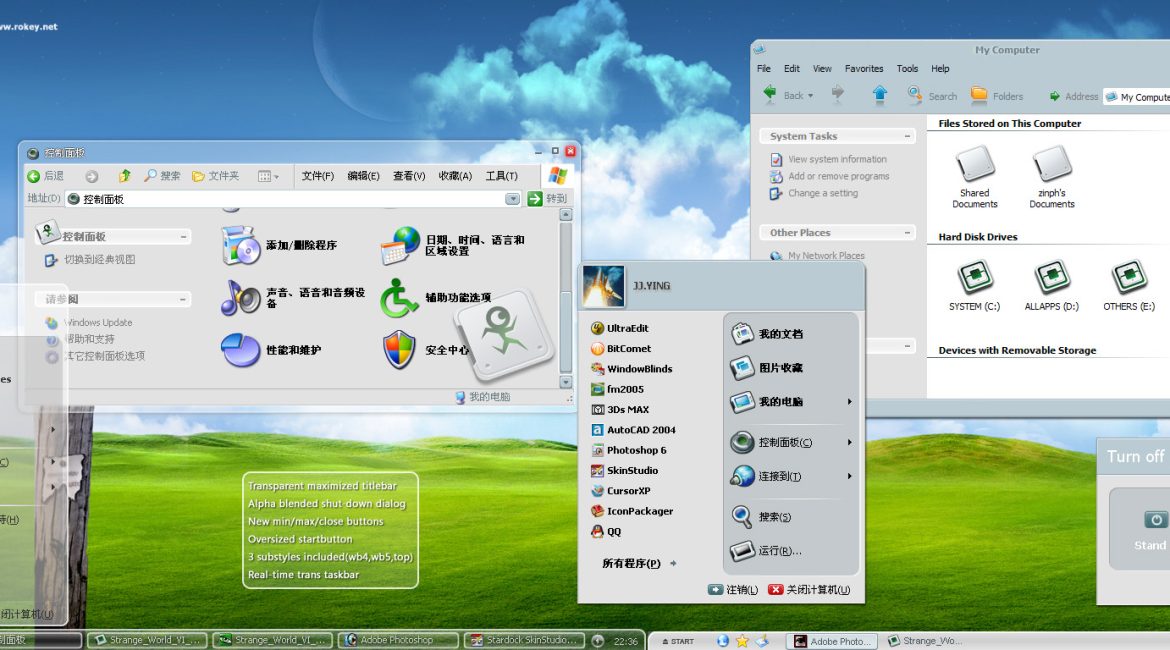Click Add or remove programs link
This screenshot has height=650, width=1170.
coord(830,176)
